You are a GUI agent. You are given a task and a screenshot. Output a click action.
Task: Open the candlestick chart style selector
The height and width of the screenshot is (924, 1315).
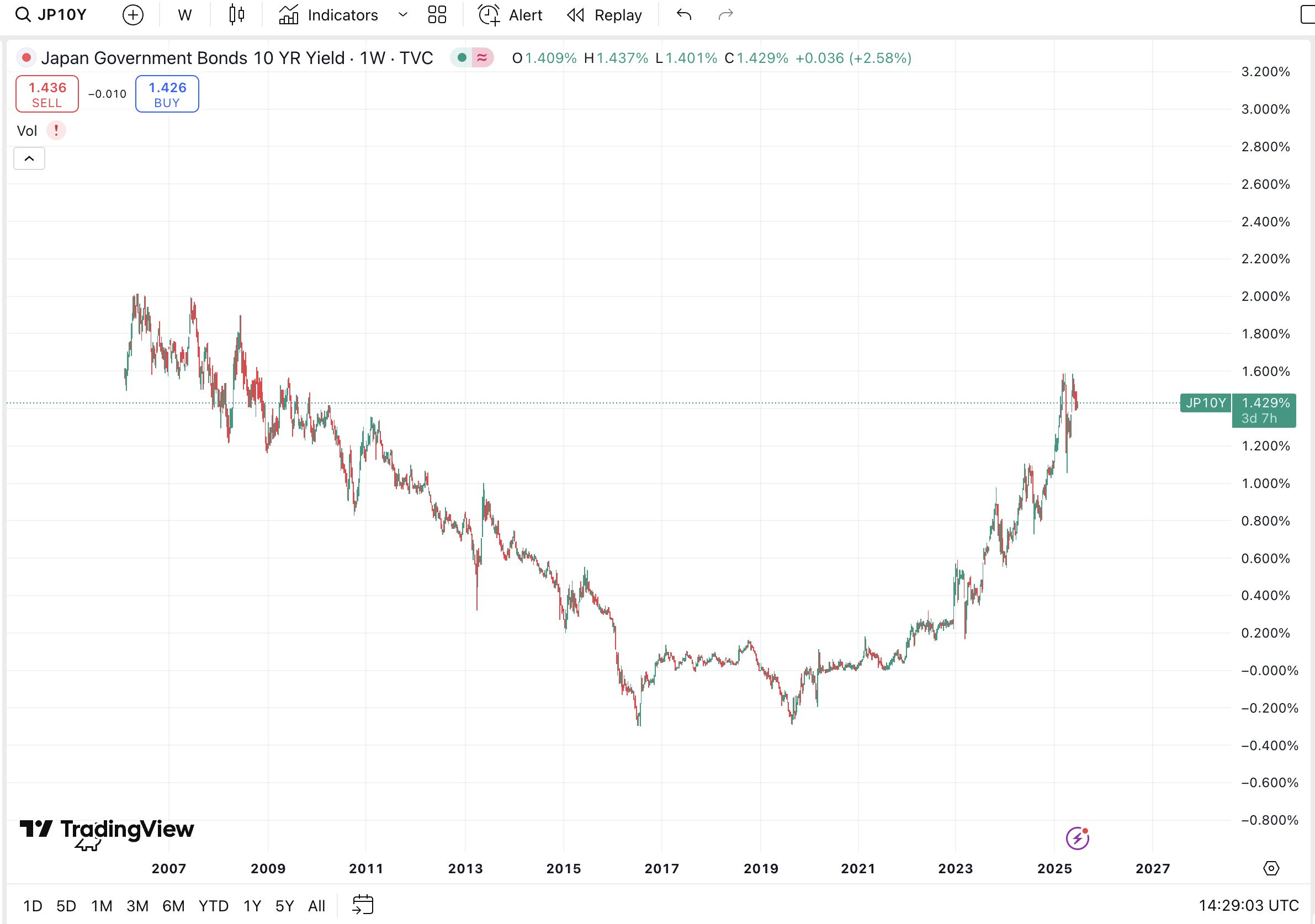click(236, 15)
